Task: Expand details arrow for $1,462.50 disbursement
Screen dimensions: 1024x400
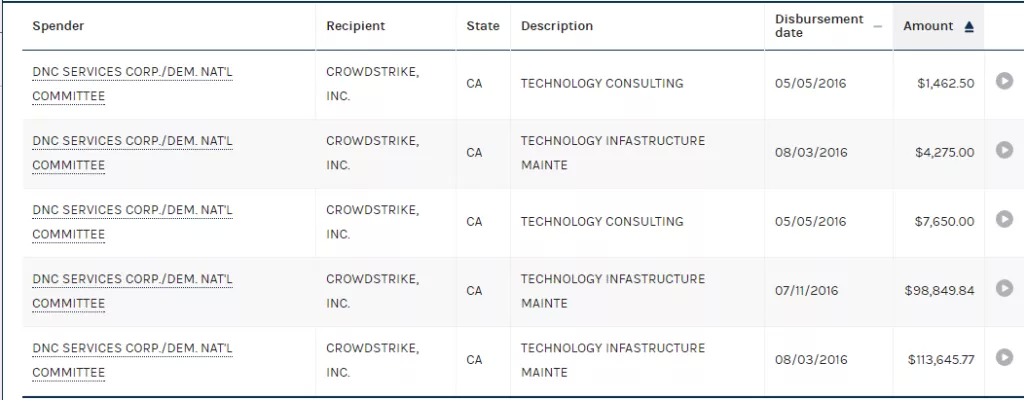Action: 1004,81
